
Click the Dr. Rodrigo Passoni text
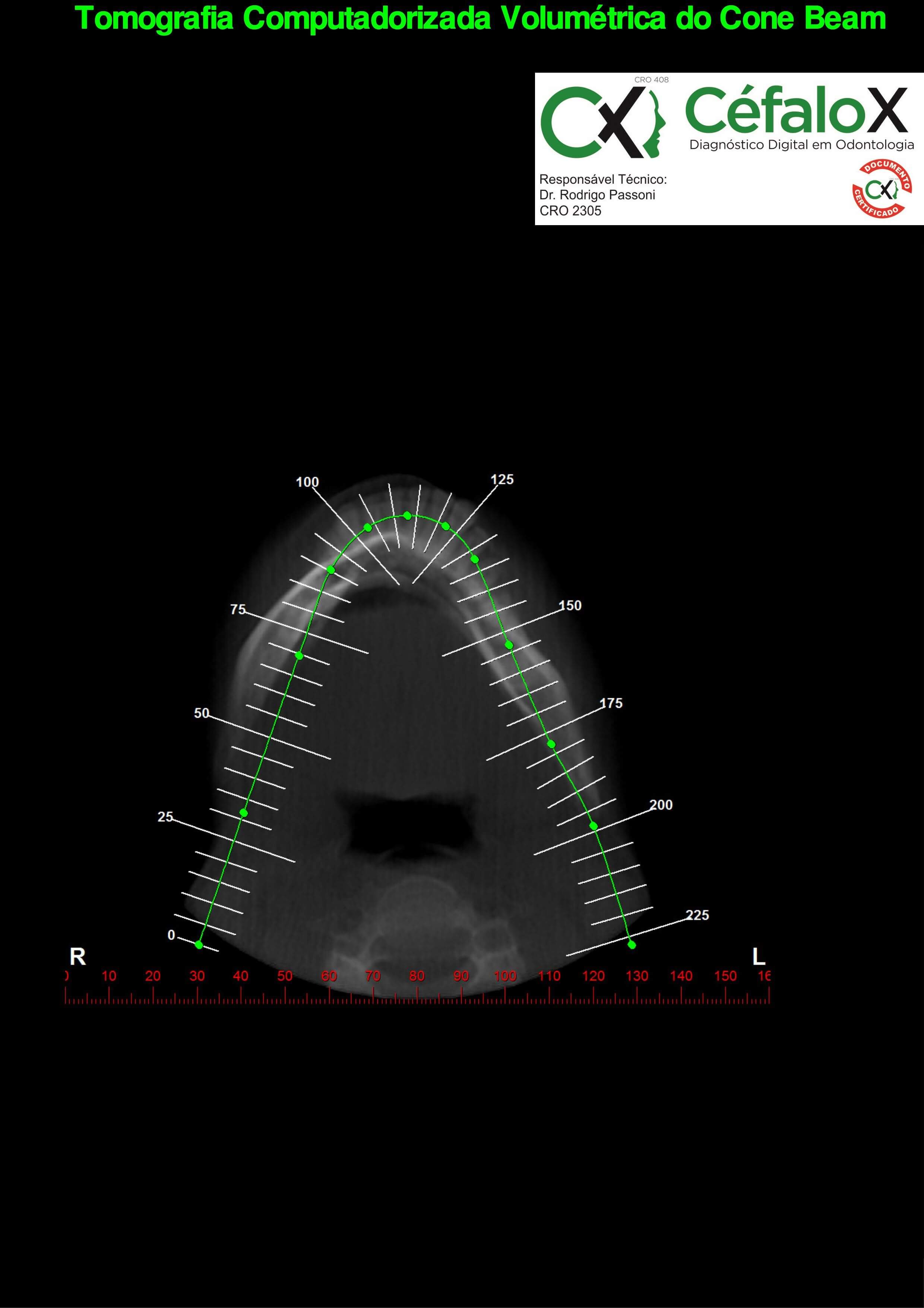tap(597, 195)
